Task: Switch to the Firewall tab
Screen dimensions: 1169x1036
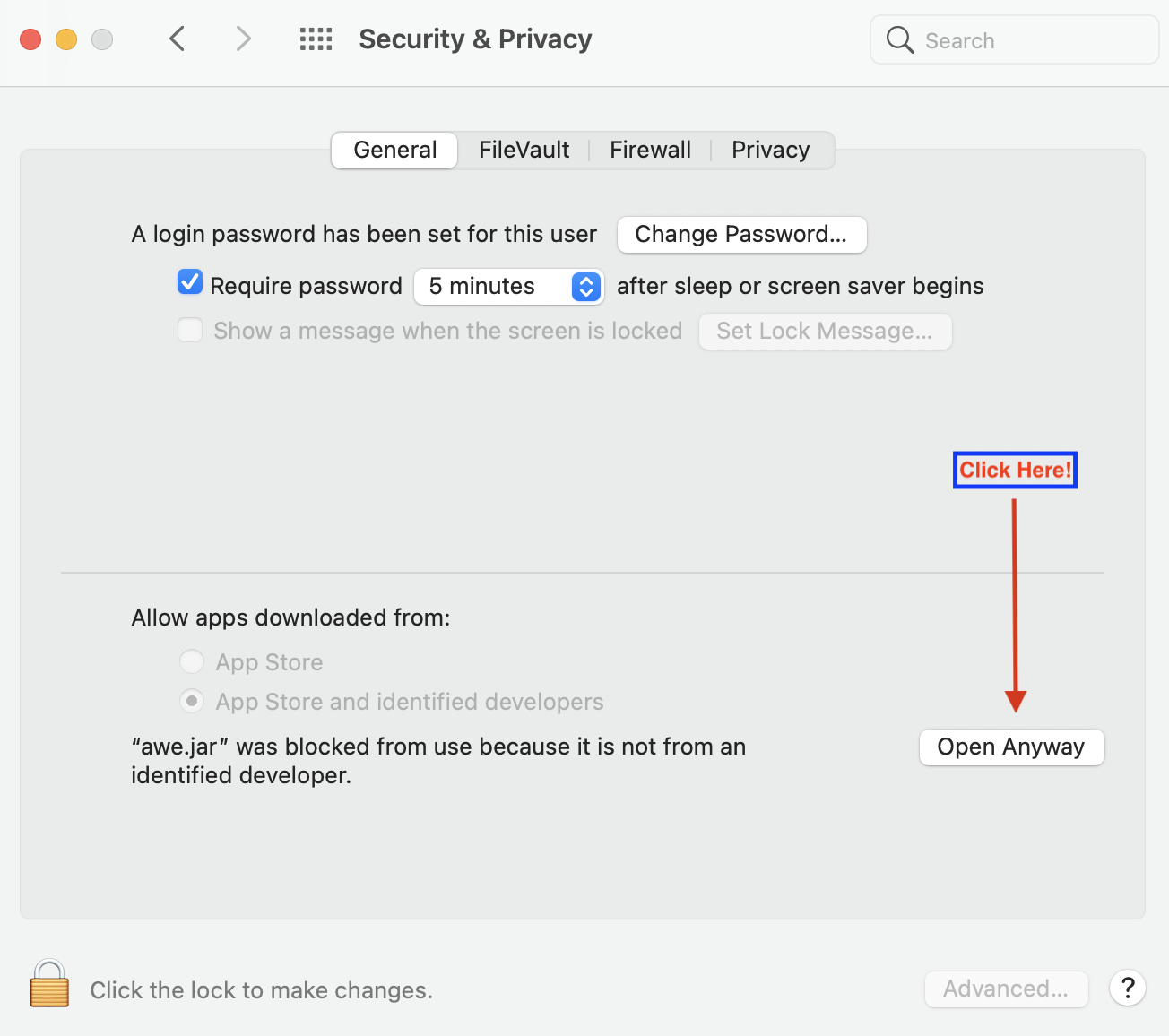Action: (650, 150)
